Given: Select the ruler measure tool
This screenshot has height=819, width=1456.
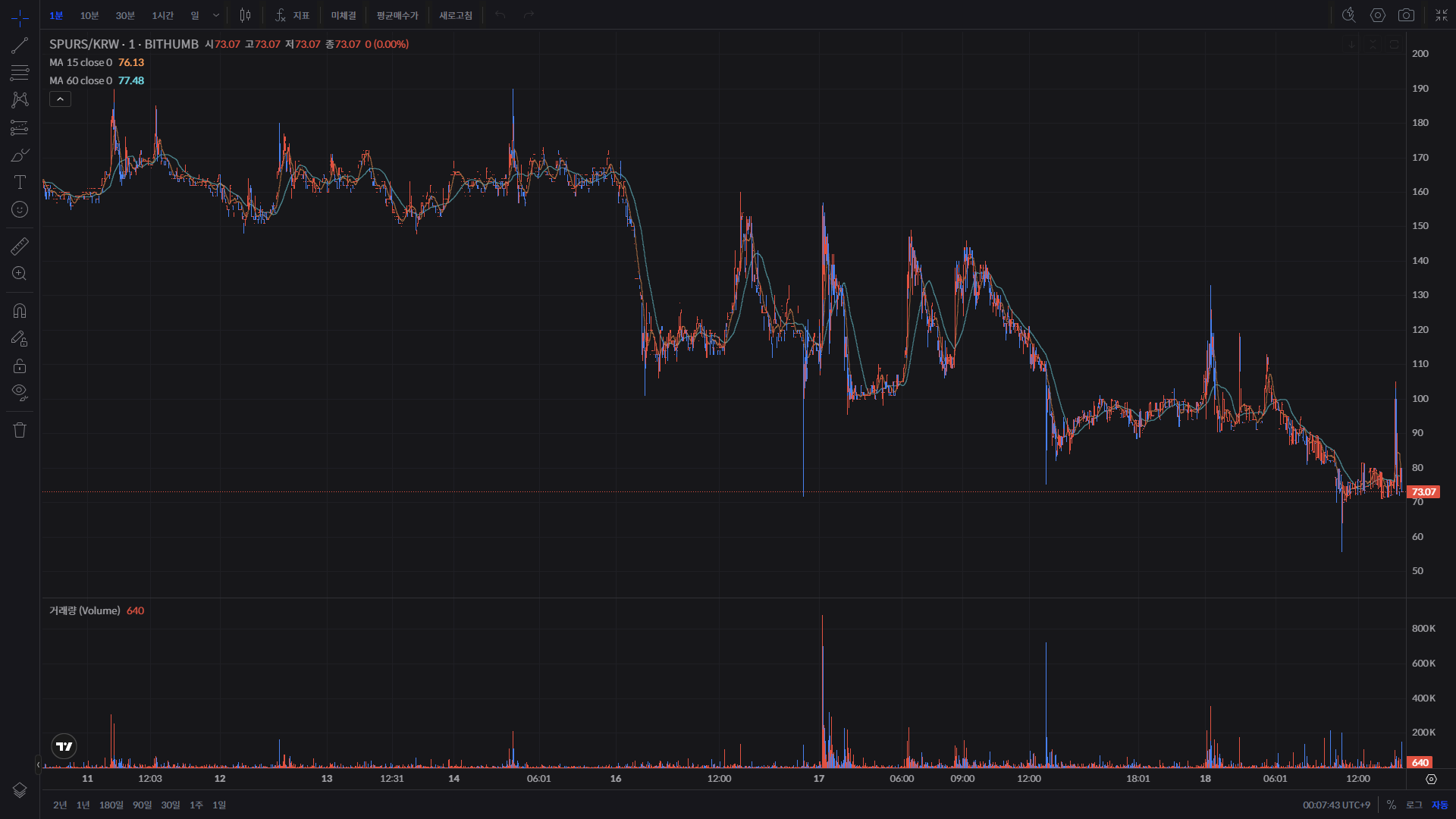Looking at the screenshot, I should (x=20, y=246).
